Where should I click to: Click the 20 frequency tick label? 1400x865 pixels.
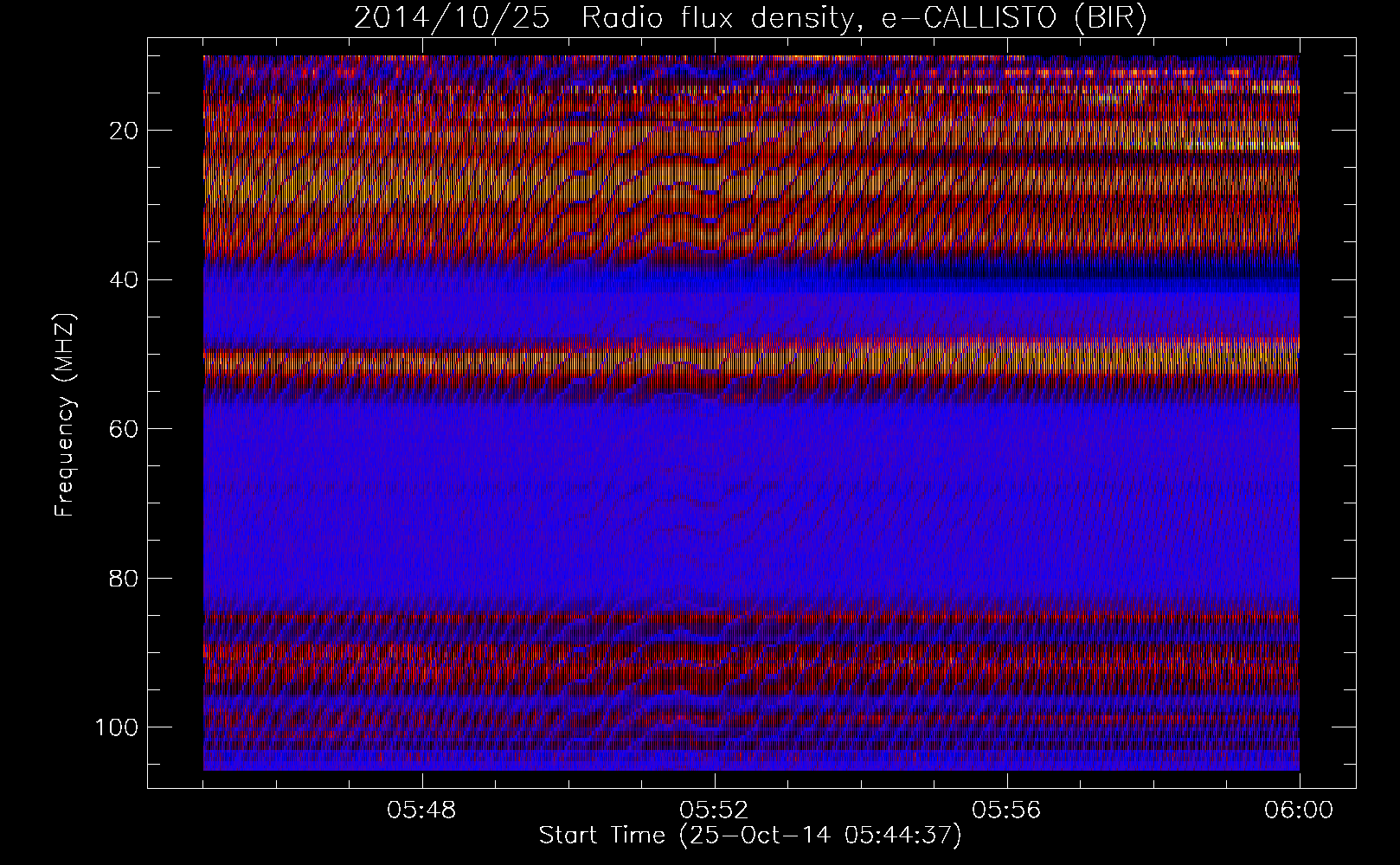tap(125, 131)
